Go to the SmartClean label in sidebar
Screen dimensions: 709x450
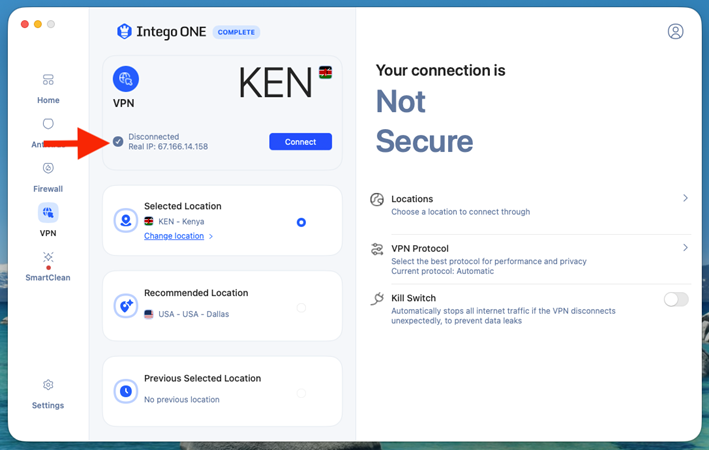(48, 277)
